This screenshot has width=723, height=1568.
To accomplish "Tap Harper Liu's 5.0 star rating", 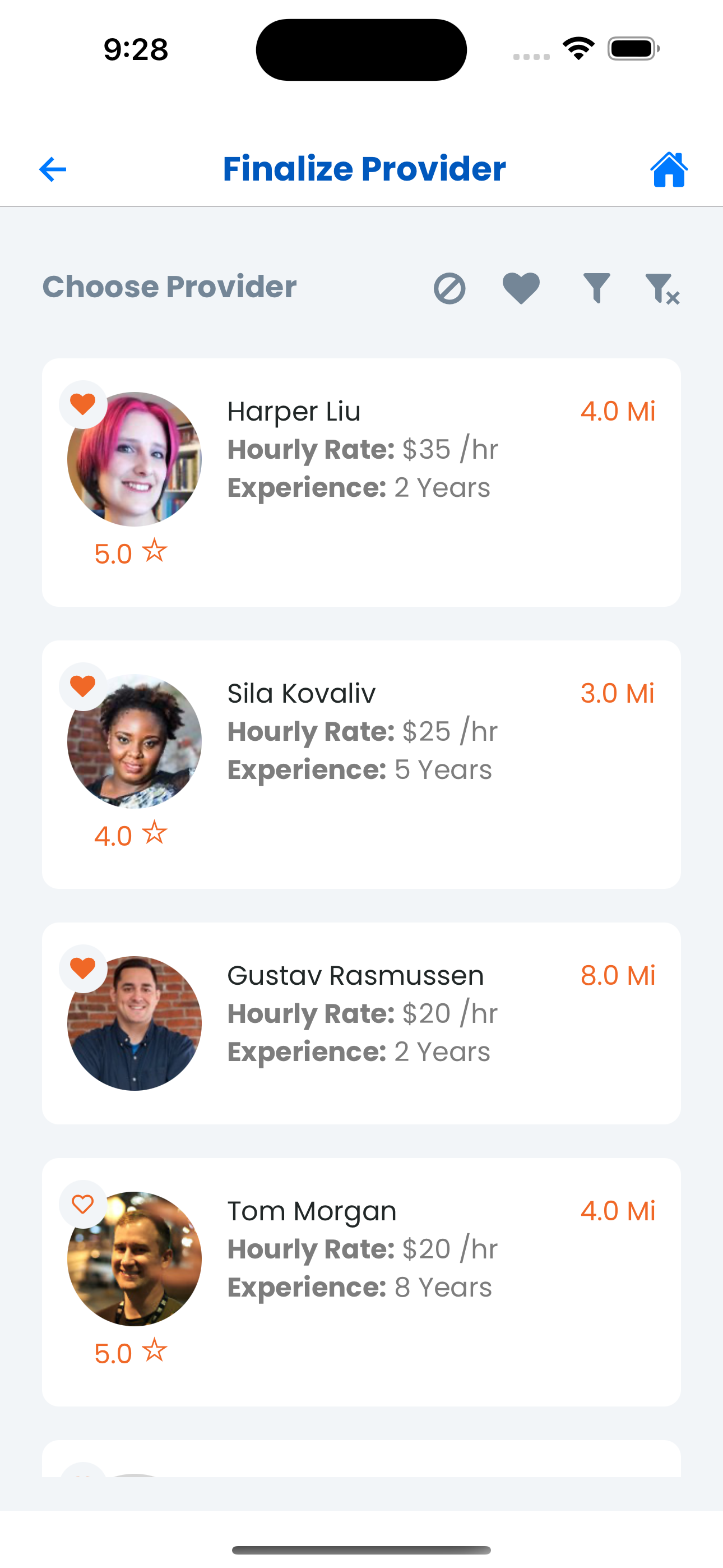I will [130, 553].
